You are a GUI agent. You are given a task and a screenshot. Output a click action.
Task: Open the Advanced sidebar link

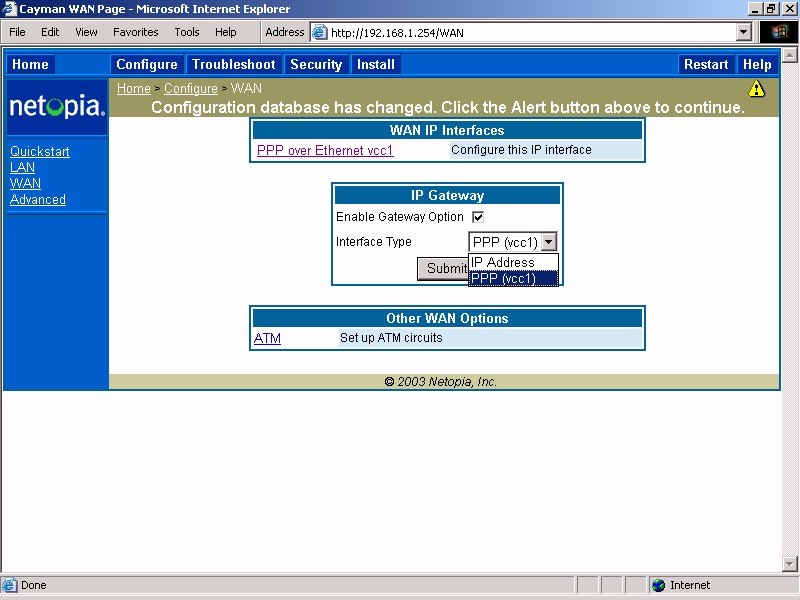click(x=38, y=199)
